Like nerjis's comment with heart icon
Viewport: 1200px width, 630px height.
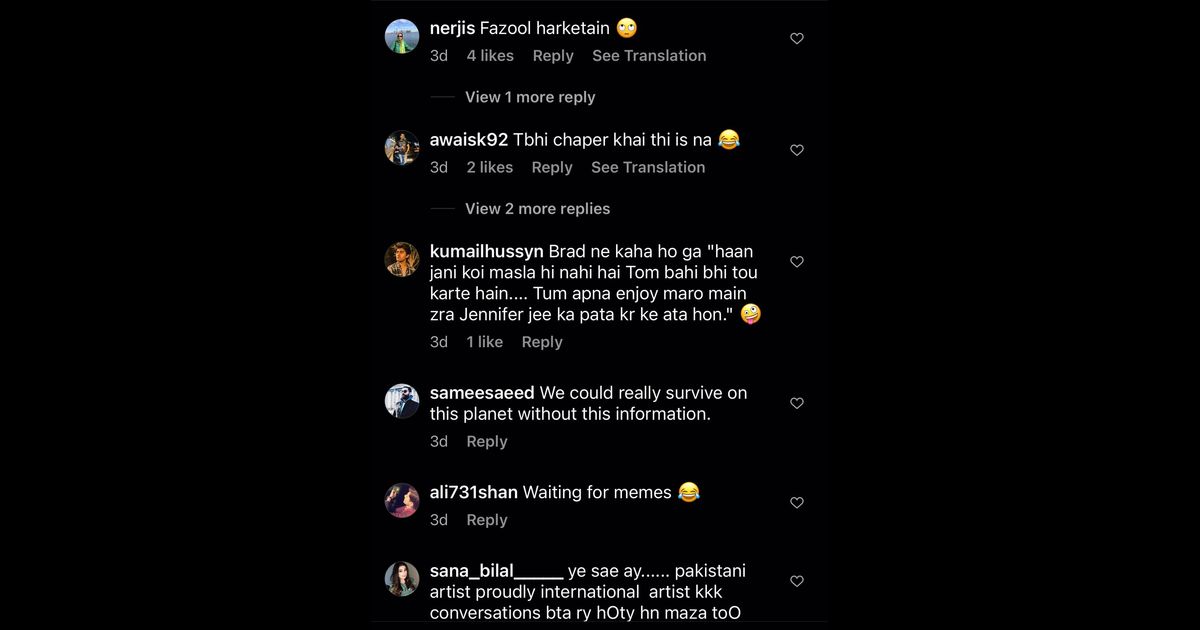click(x=797, y=39)
